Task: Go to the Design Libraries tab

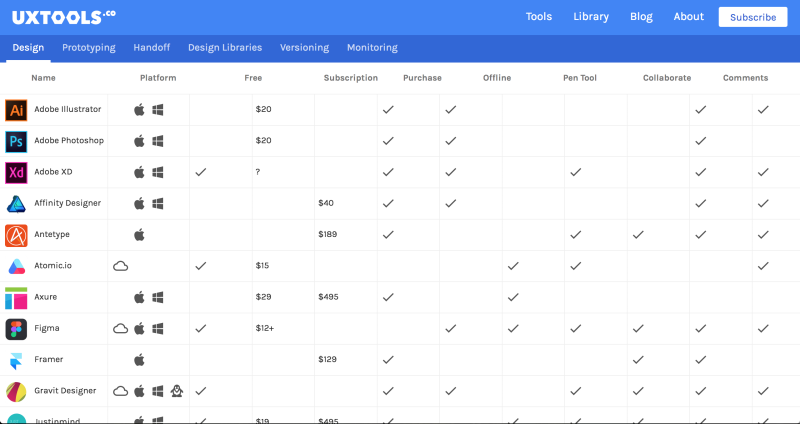Action: coord(225,48)
